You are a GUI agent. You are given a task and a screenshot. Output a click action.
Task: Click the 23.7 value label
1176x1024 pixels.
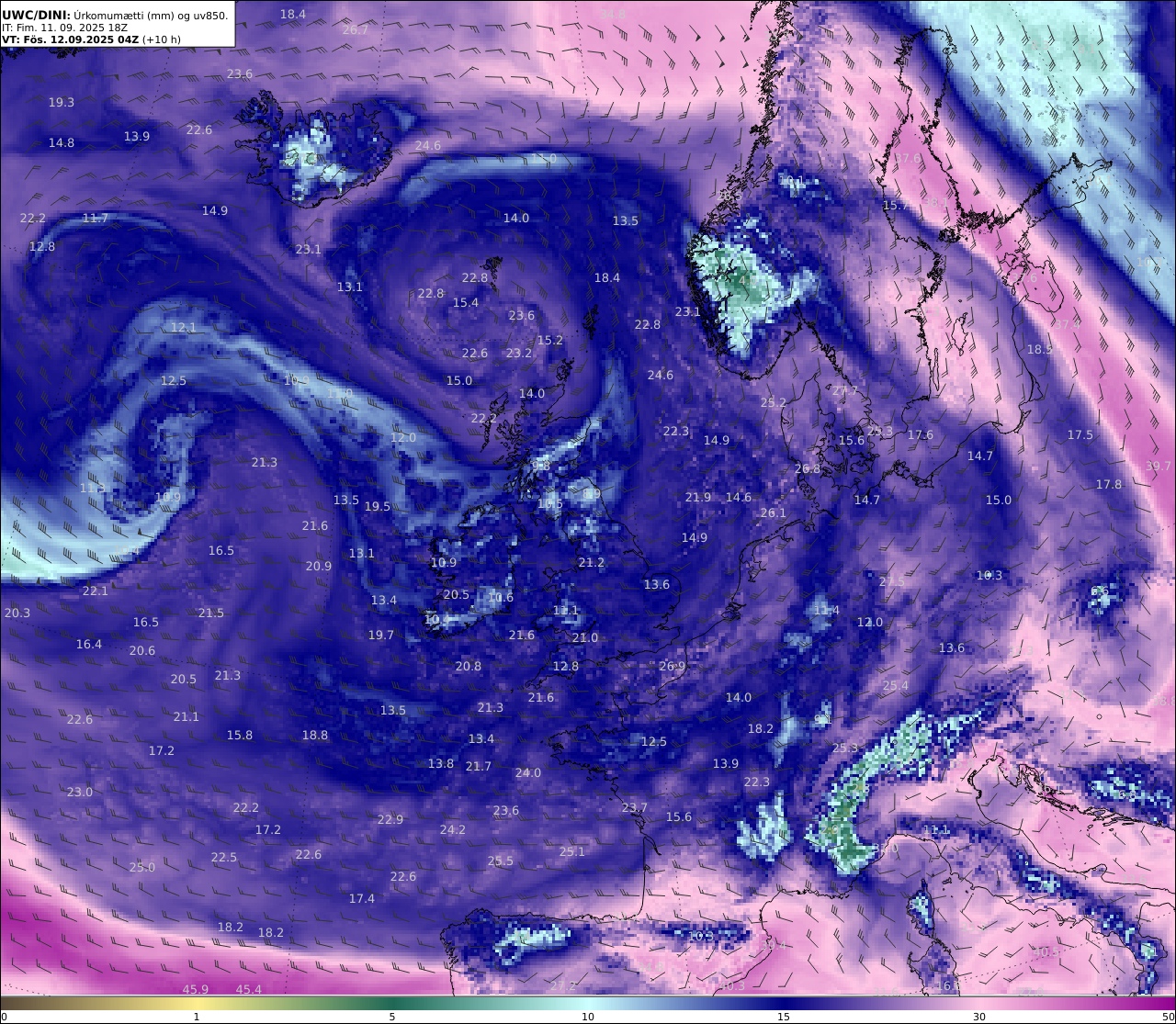click(635, 808)
